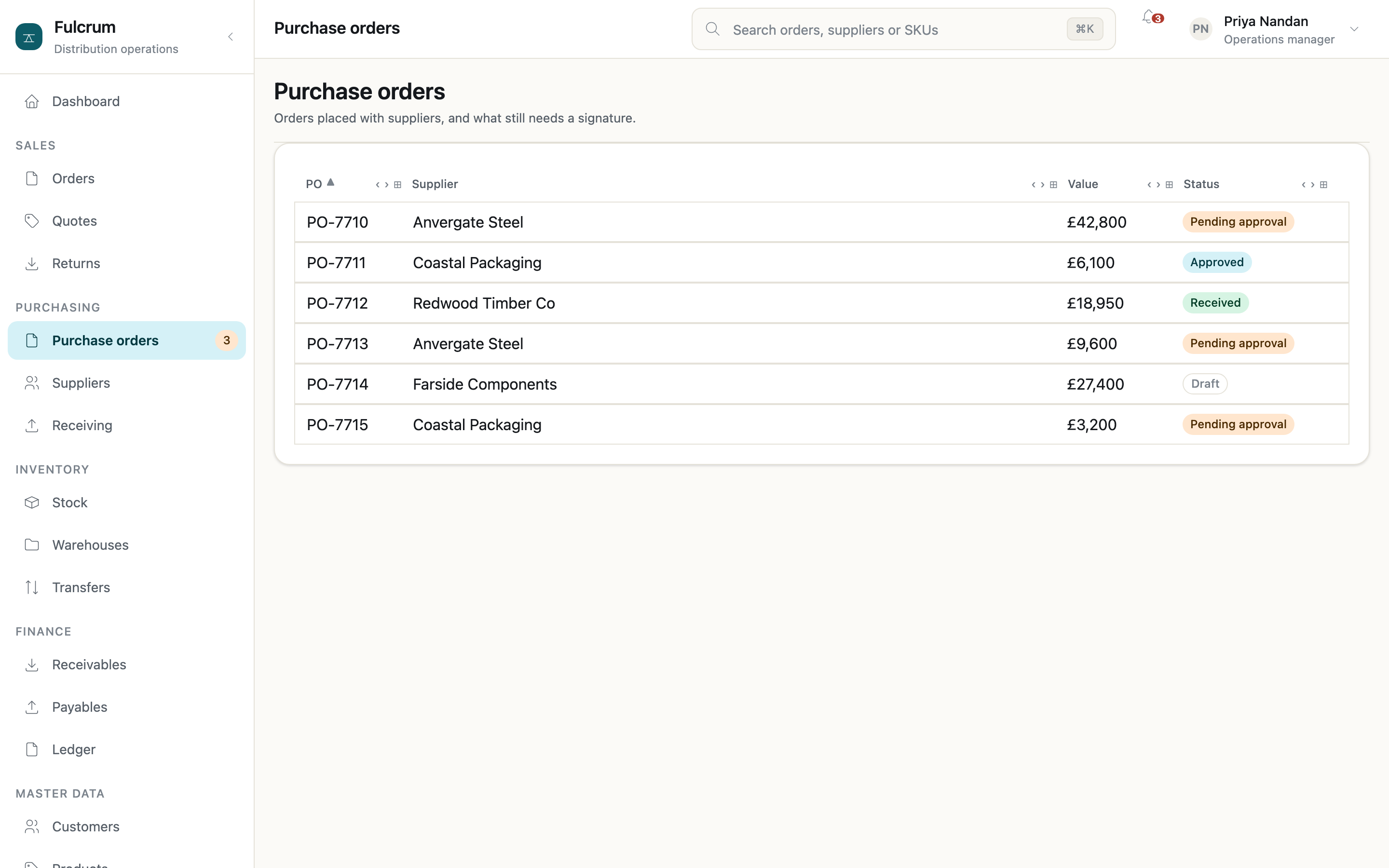Image resolution: width=1389 pixels, height=868 pixels.
Task: Focus the search orders input field
Action: [903, 29]
